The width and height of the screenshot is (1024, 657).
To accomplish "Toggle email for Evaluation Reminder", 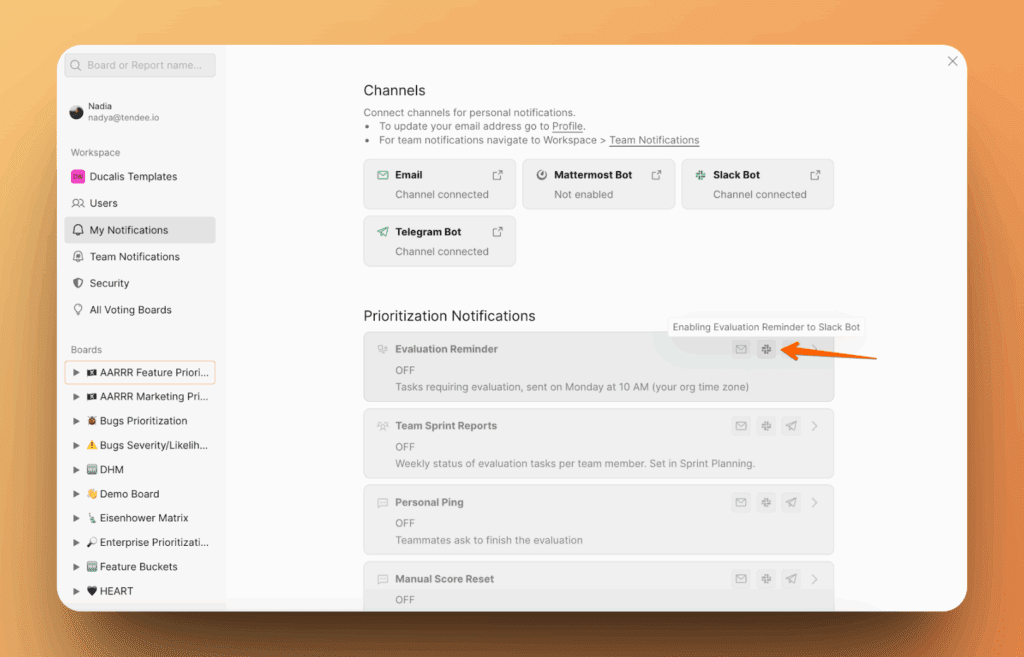I will pos(741,349).
